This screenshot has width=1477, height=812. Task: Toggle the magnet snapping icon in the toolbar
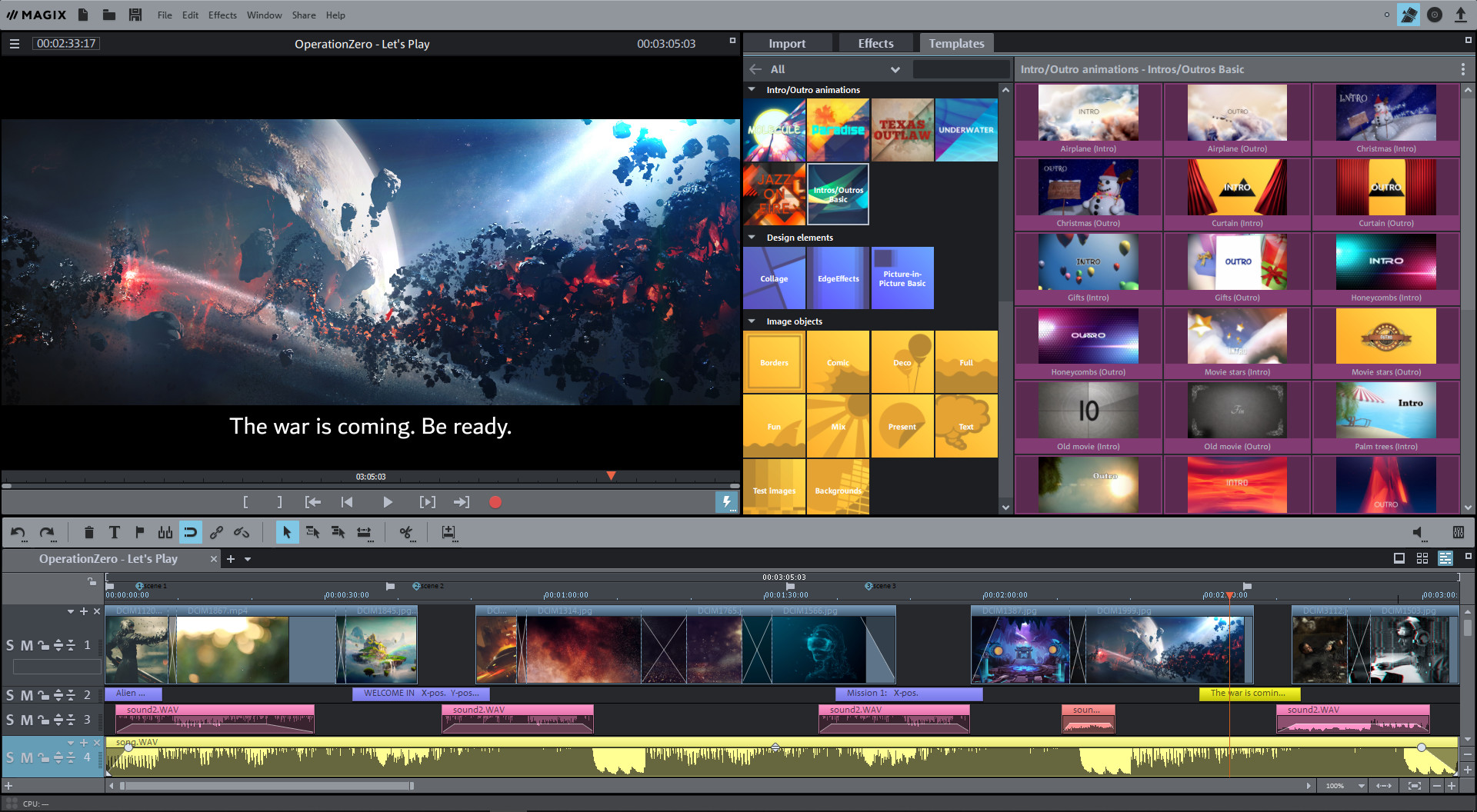pos(190,532)
